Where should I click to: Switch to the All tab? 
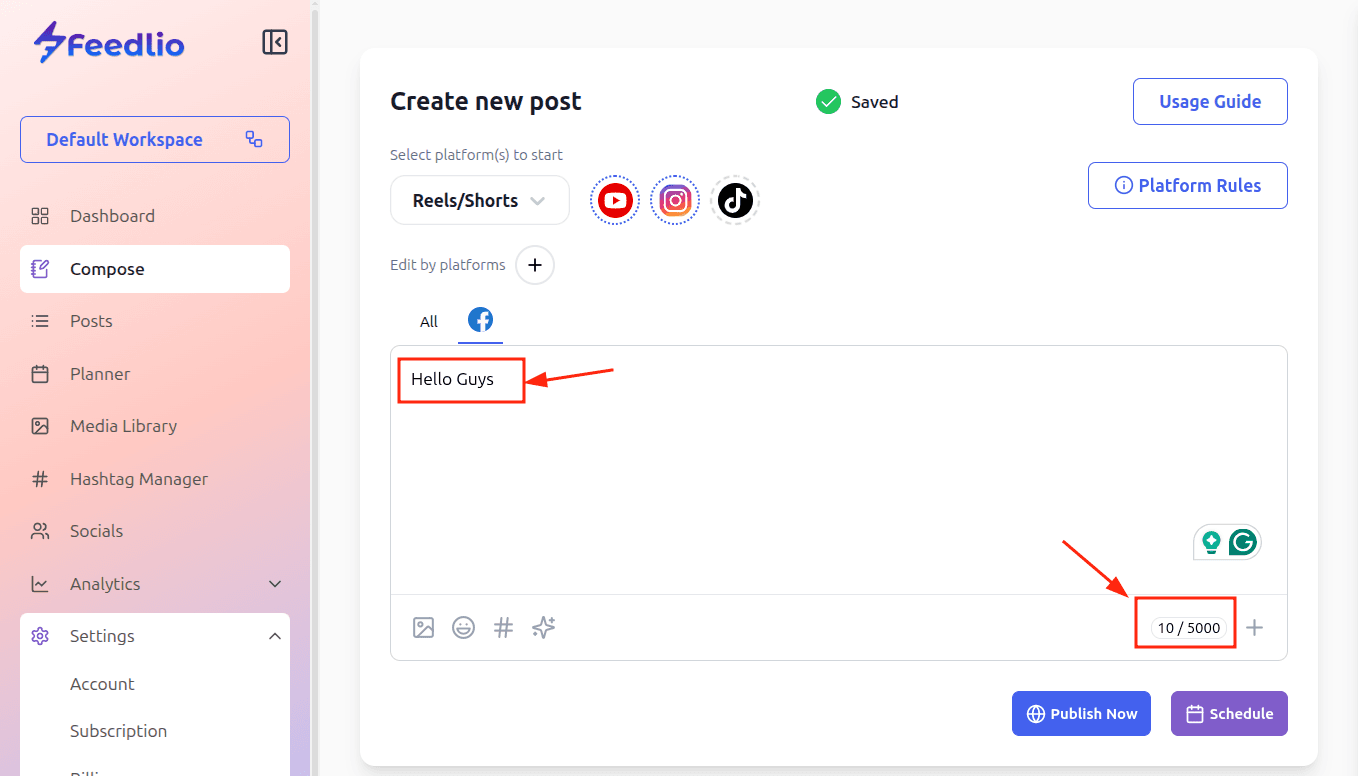429,322
